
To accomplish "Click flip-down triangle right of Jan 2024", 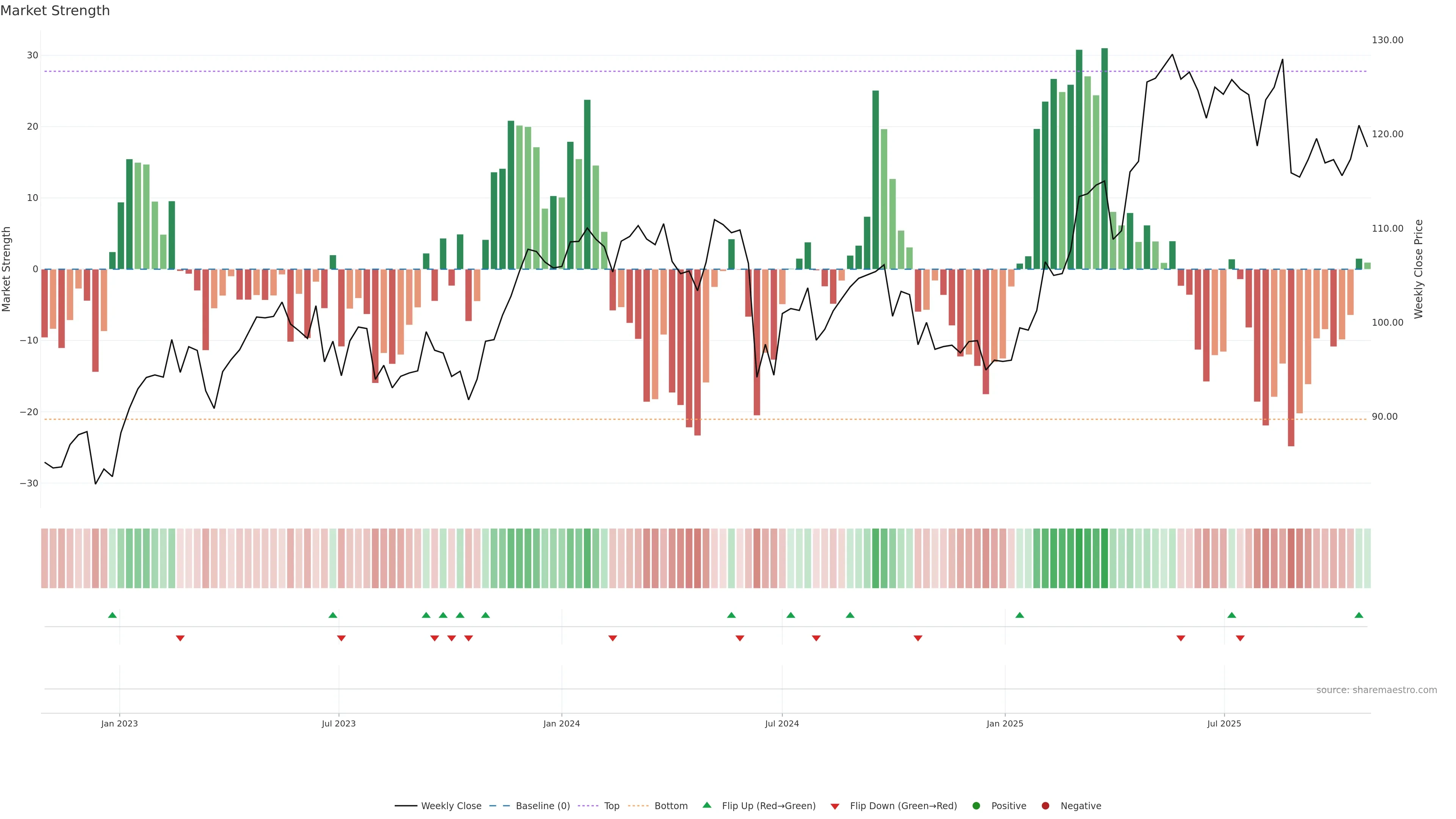I will point(613,638).
